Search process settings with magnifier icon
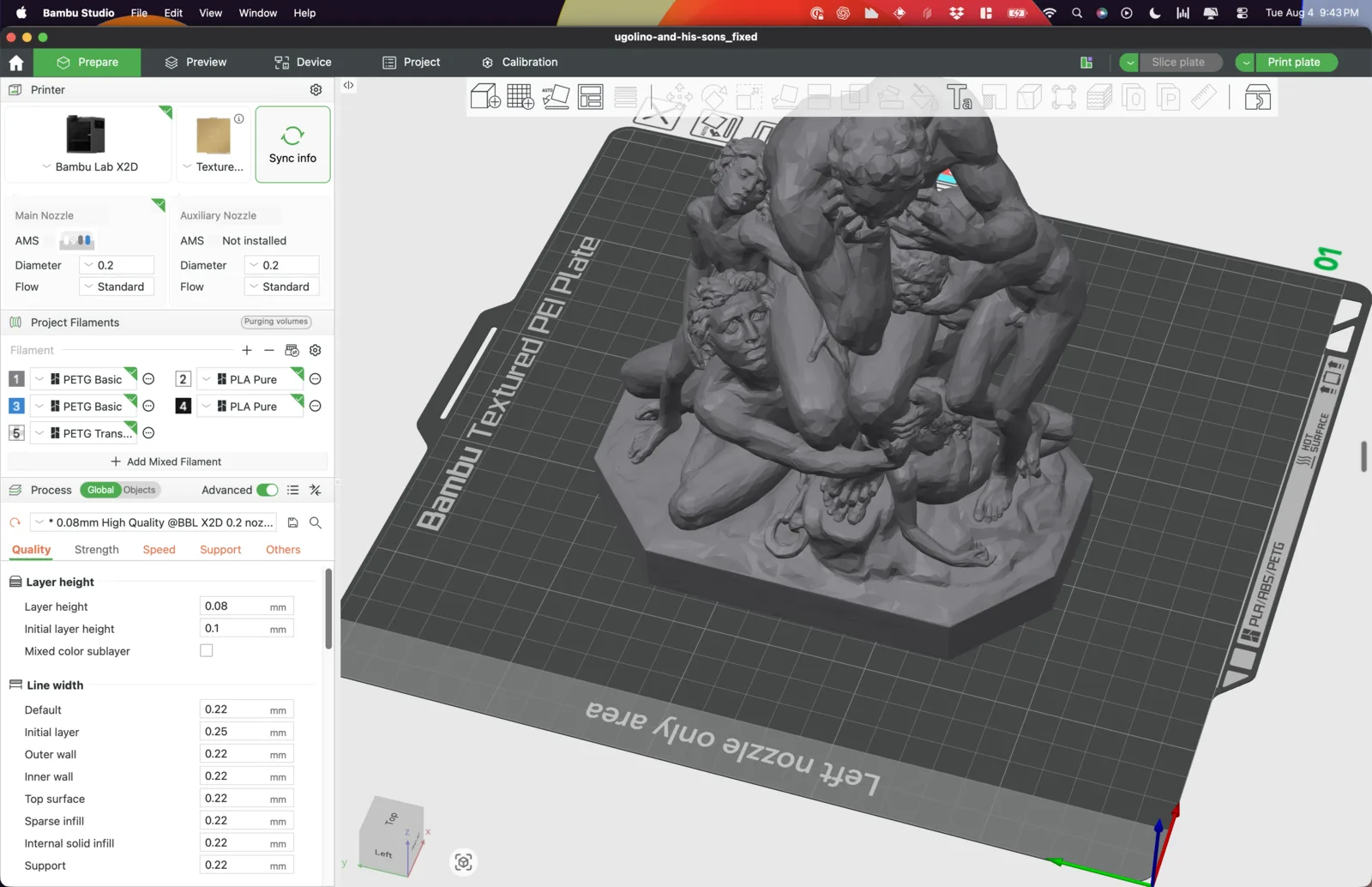Image resolution: width=1372 pixels, height=887 pixels. point(316,522)
